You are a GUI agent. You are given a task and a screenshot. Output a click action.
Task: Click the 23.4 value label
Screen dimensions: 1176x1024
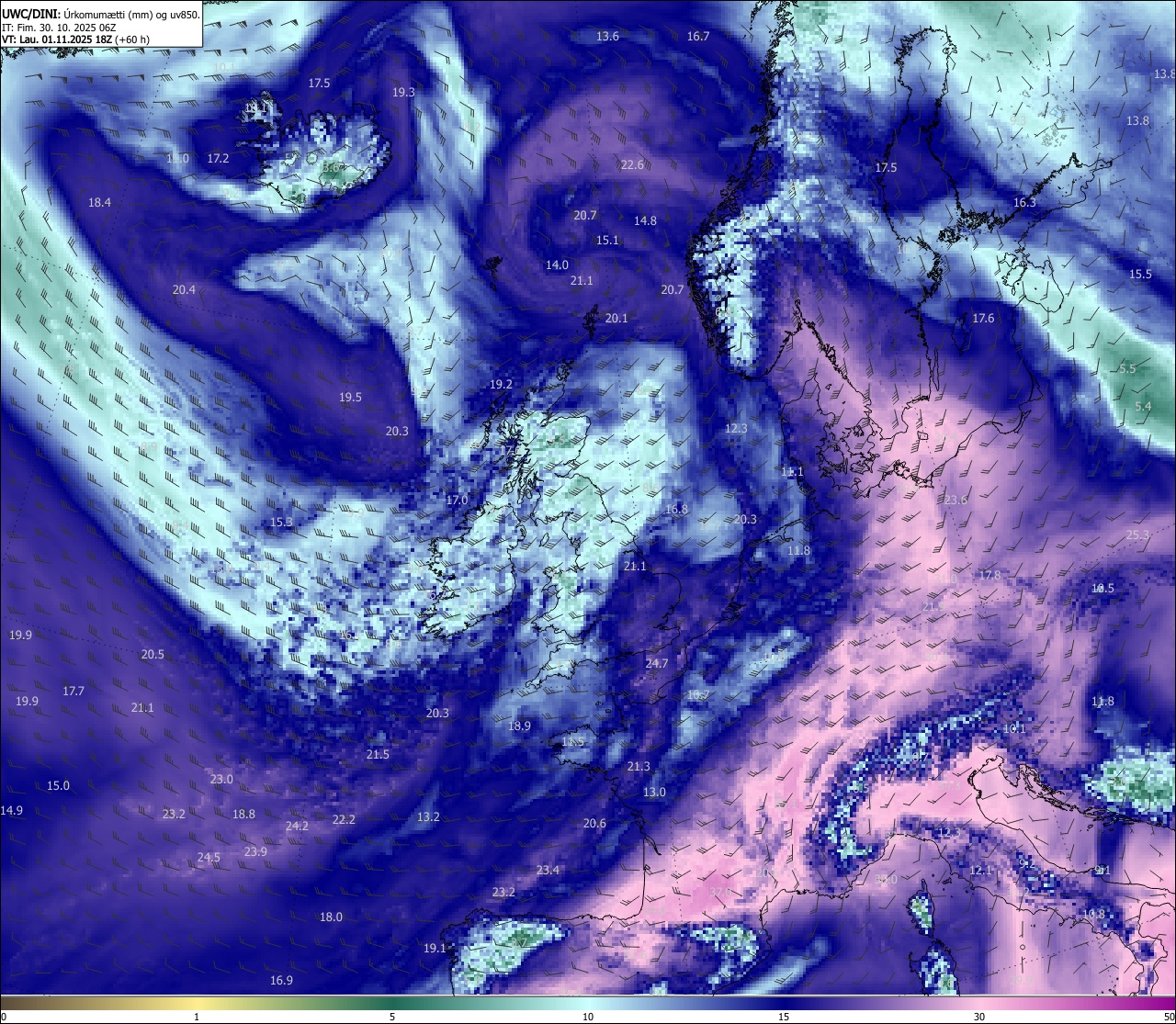pos(548,871)
